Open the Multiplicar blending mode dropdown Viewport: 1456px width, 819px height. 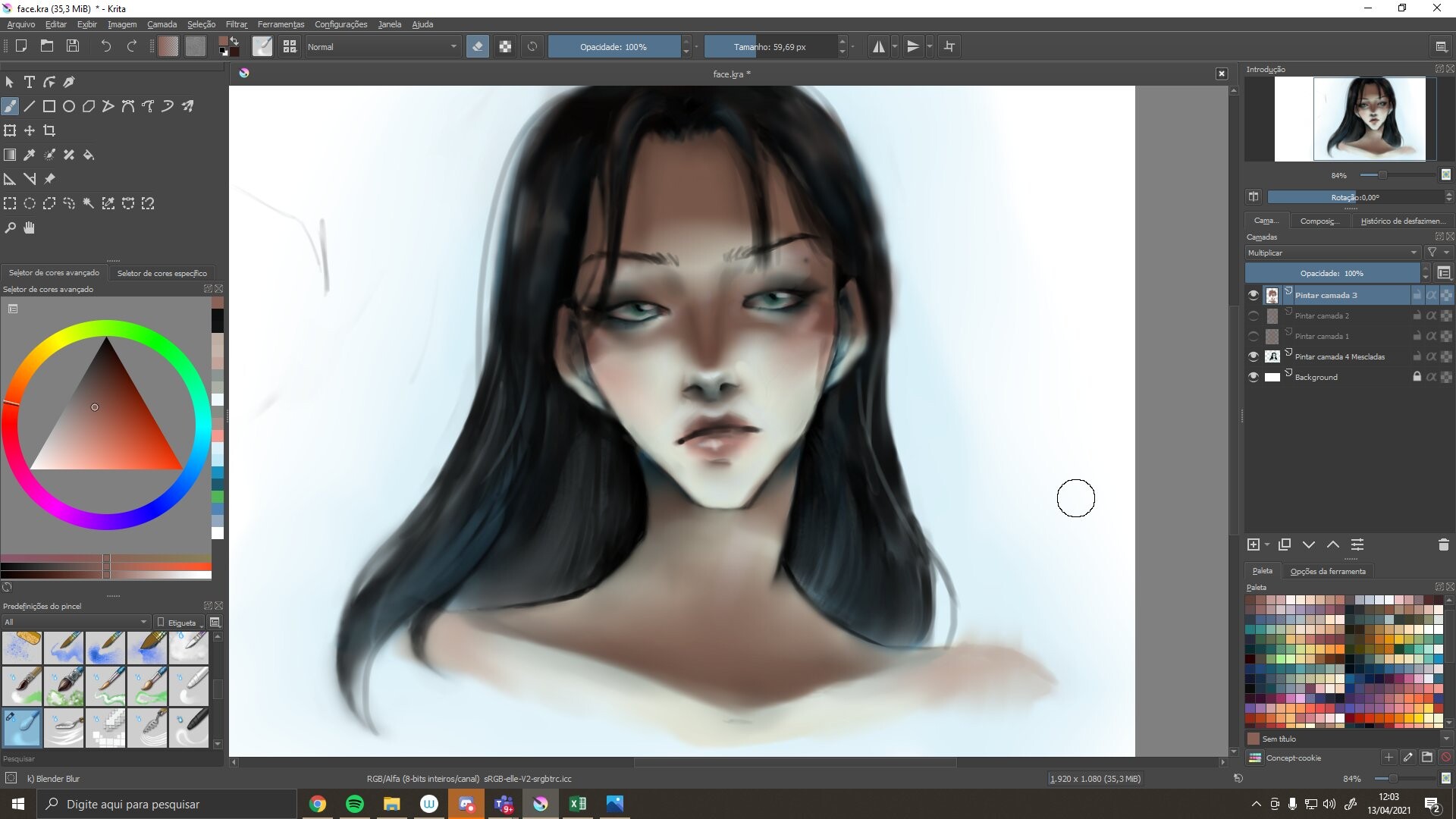coord(1332,253)
